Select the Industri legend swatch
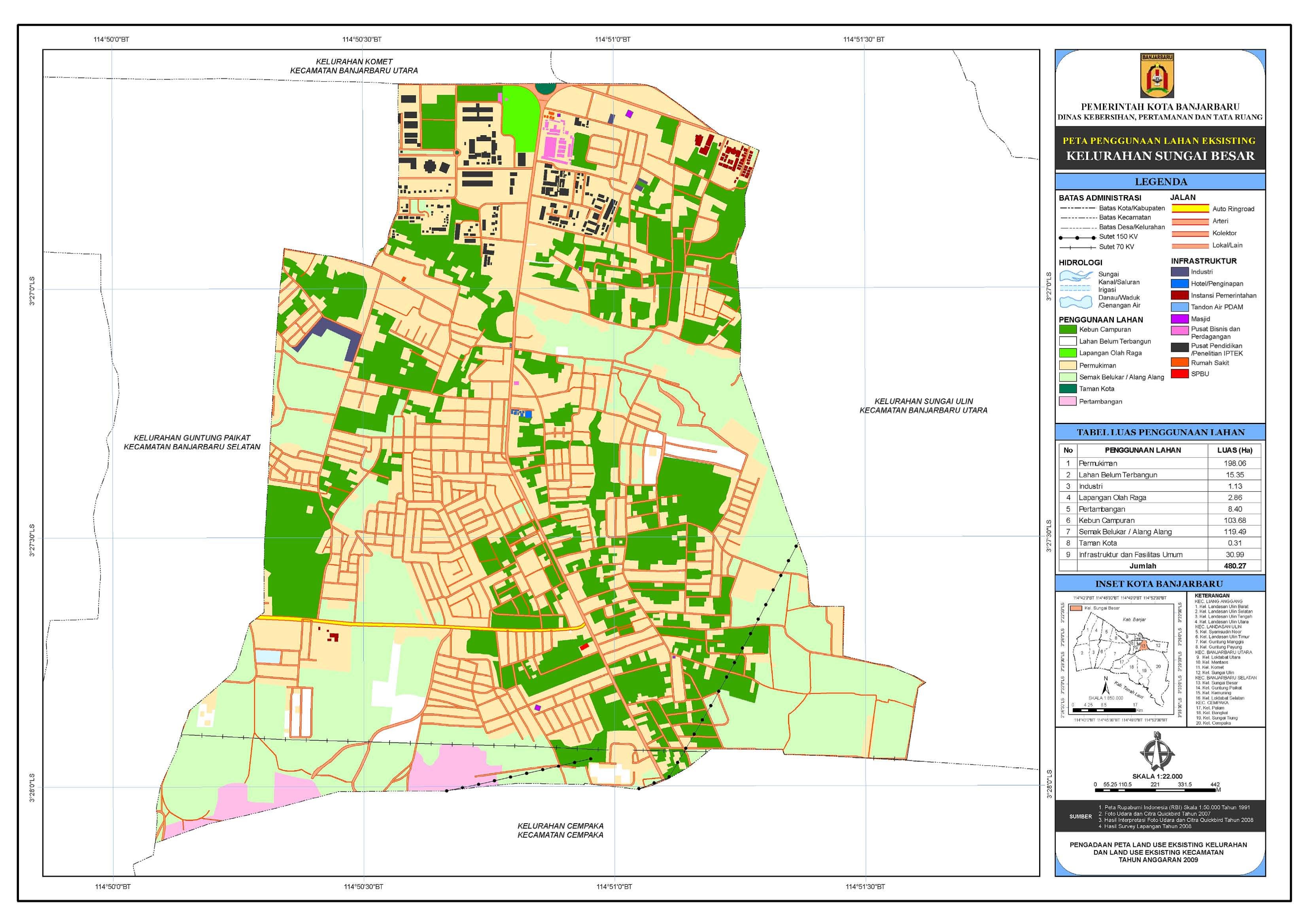The image size is (1308, 924). tap(1180, 272)
